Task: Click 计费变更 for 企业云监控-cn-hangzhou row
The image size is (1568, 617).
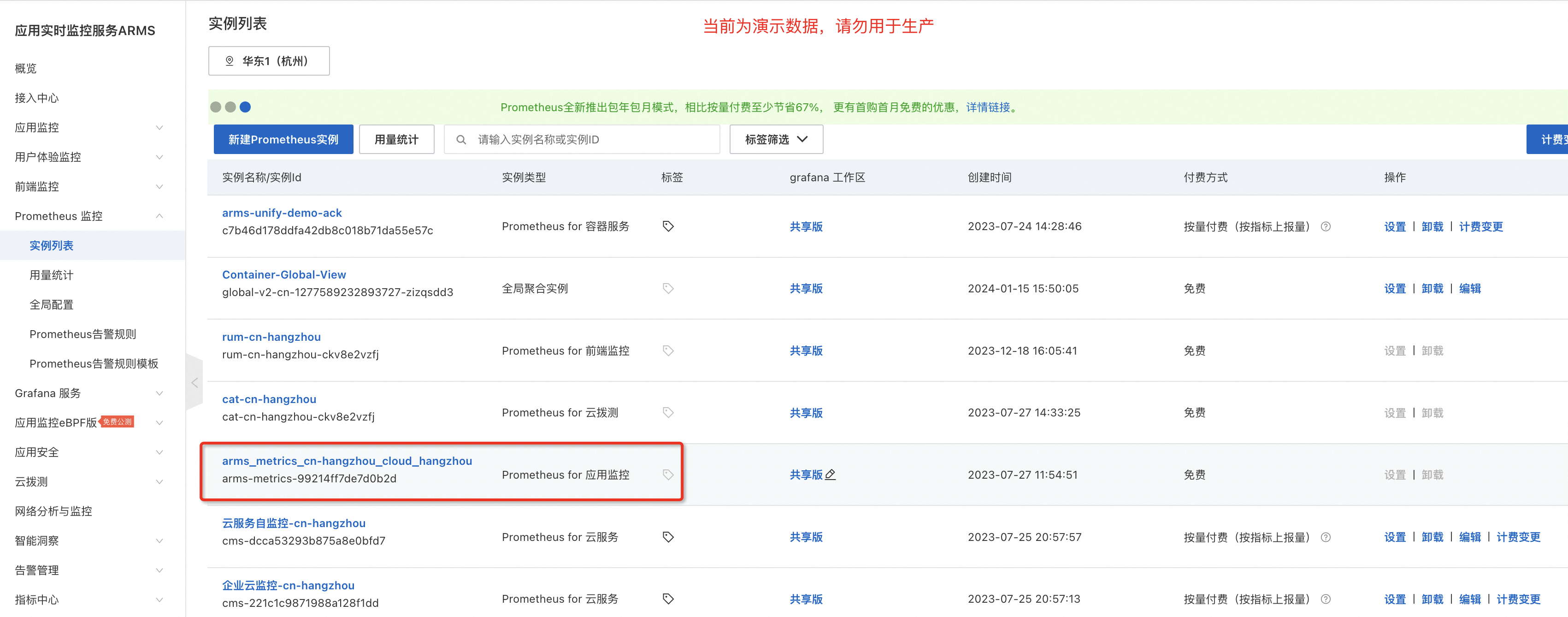Action: point(1519,599)
